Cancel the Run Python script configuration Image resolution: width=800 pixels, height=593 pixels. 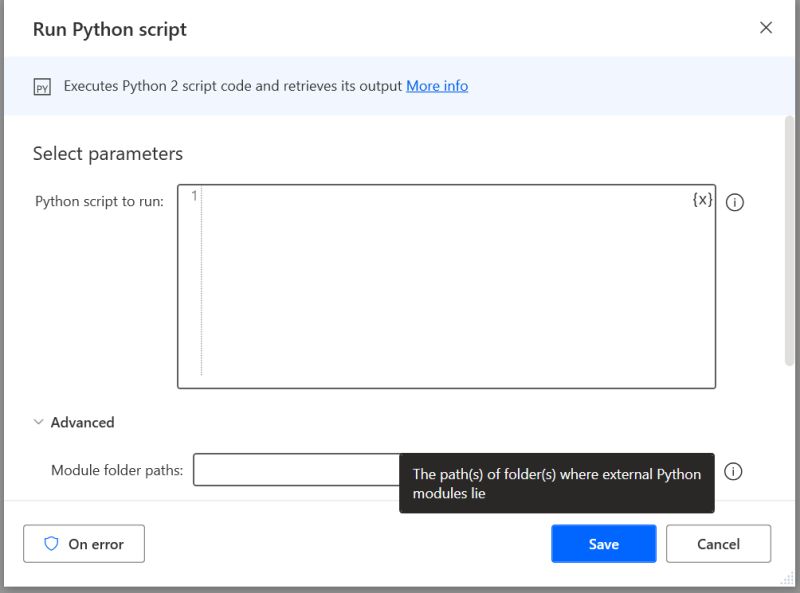(x=718, y=543)
